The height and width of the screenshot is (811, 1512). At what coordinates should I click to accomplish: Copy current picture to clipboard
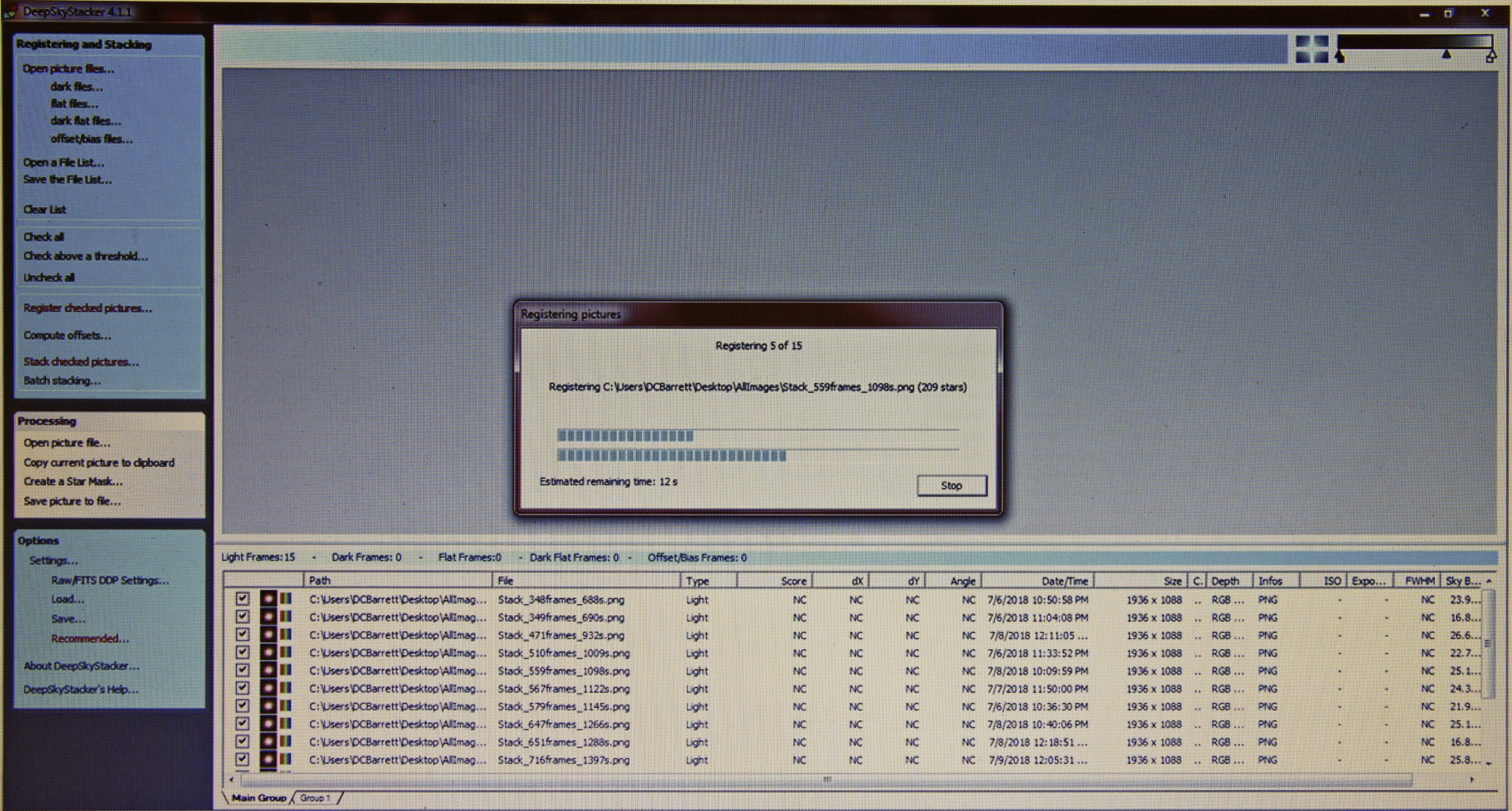(98, 463)
